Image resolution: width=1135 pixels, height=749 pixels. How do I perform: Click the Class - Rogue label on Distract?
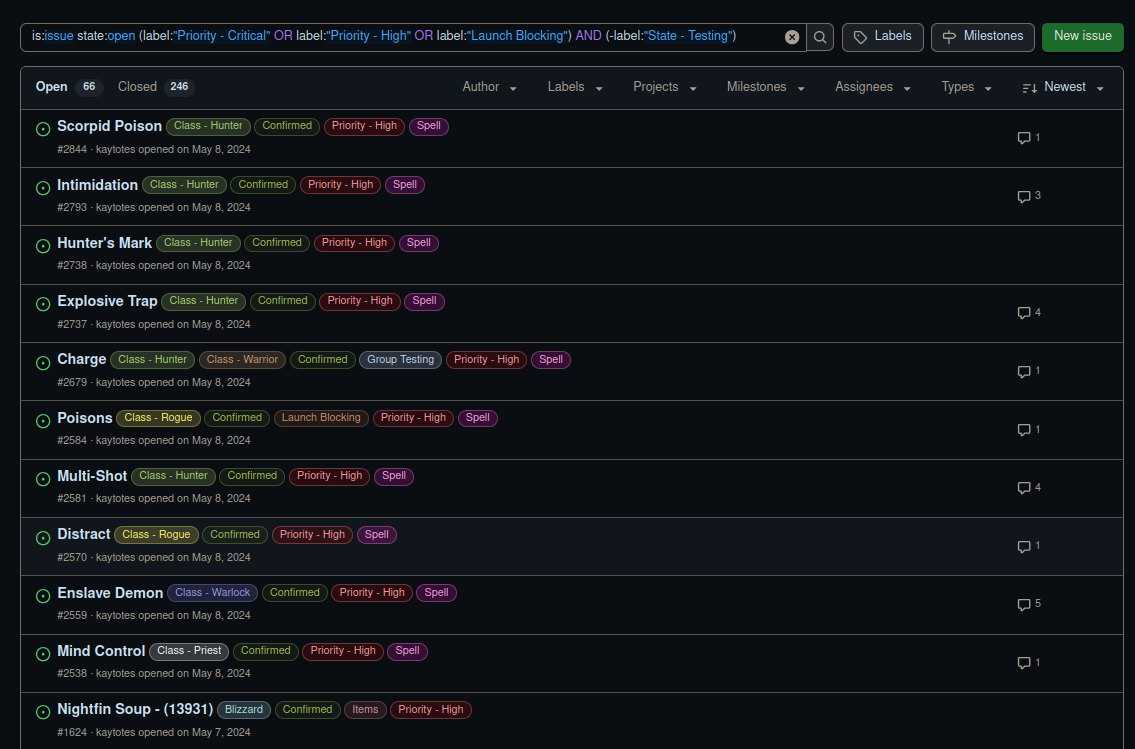coord(156,535)
